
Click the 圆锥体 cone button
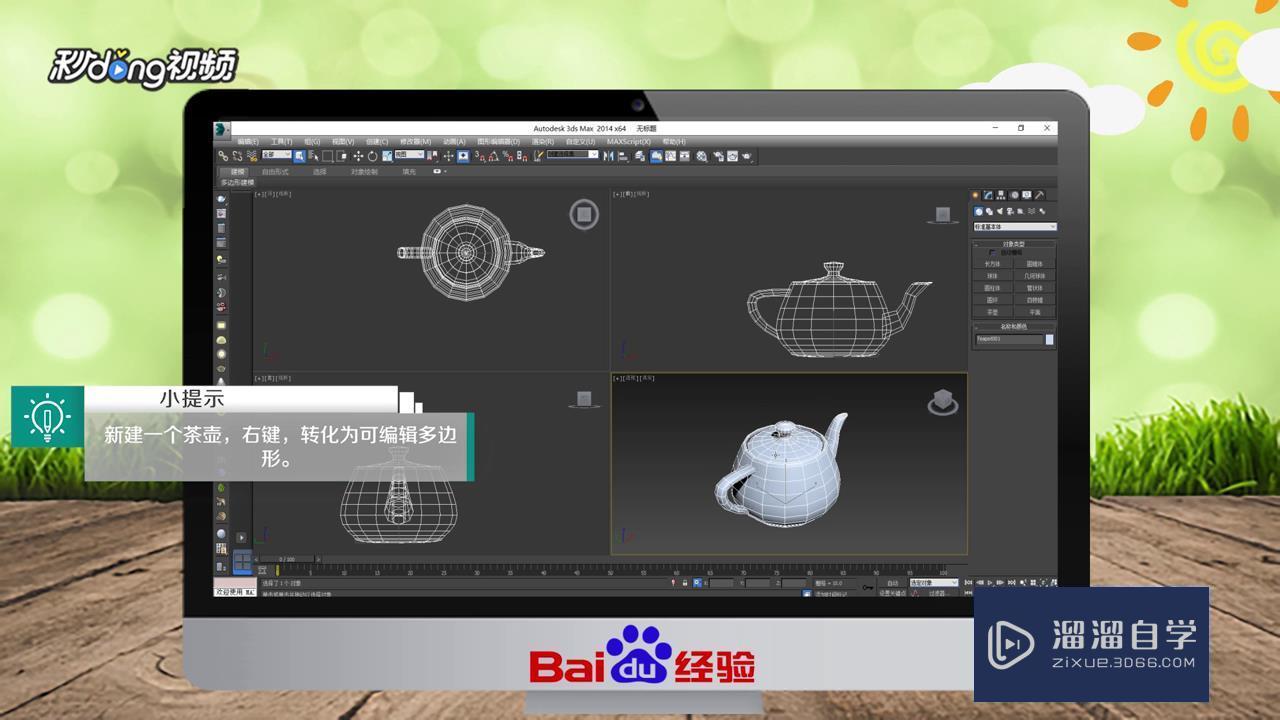[1034, 264]
